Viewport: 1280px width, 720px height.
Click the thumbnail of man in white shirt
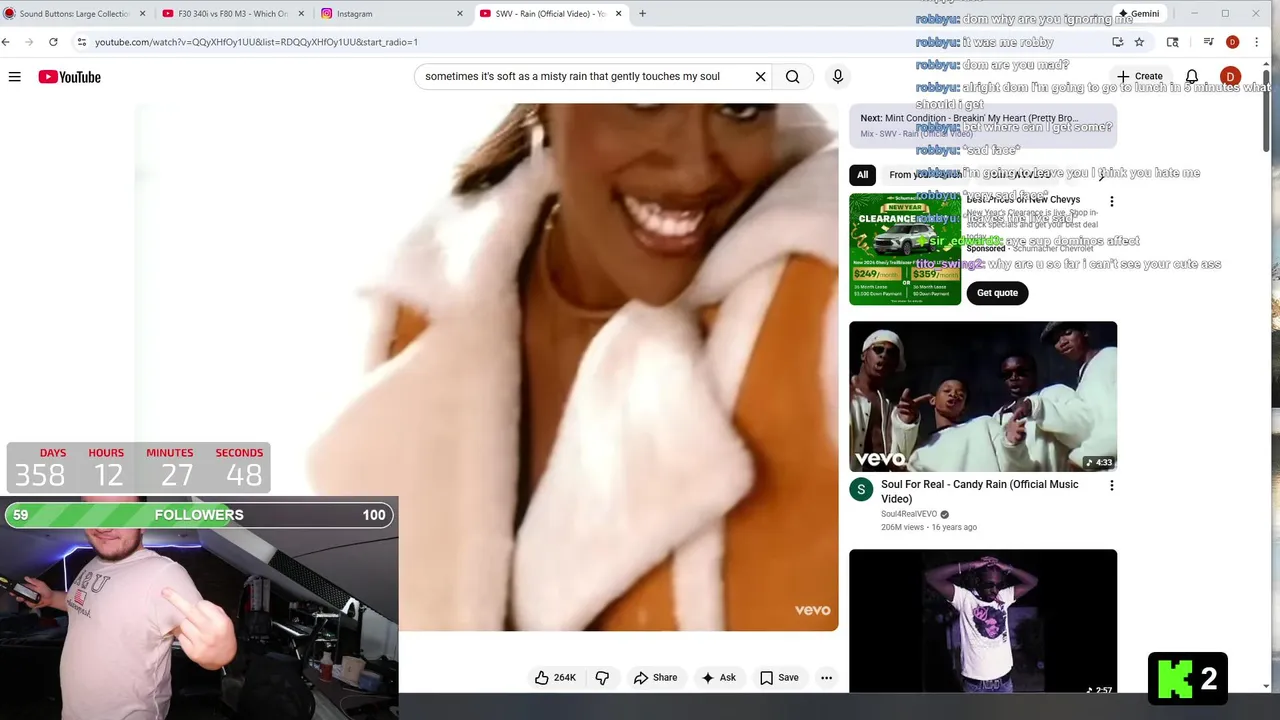pos(983,621)
